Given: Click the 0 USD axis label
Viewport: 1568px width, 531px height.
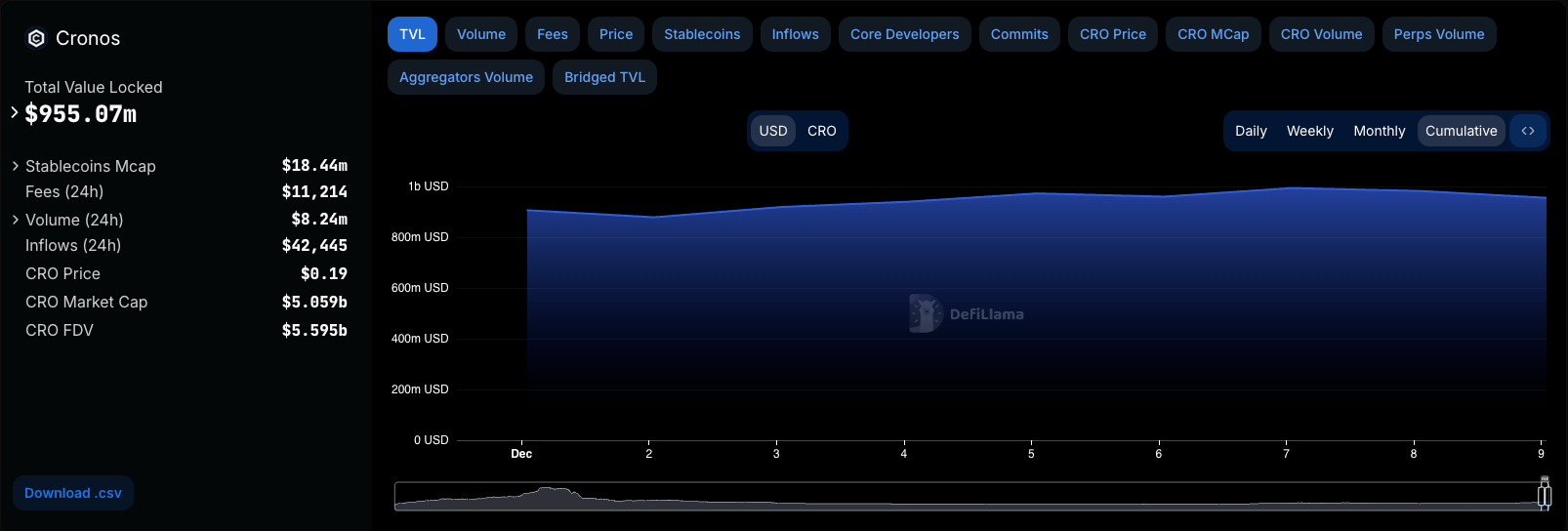Looking at the screenshot, I should pos(432,440).
